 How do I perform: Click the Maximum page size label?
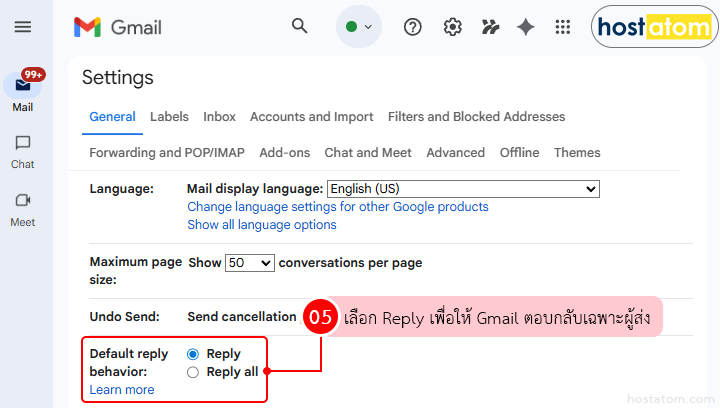point(135,271)
